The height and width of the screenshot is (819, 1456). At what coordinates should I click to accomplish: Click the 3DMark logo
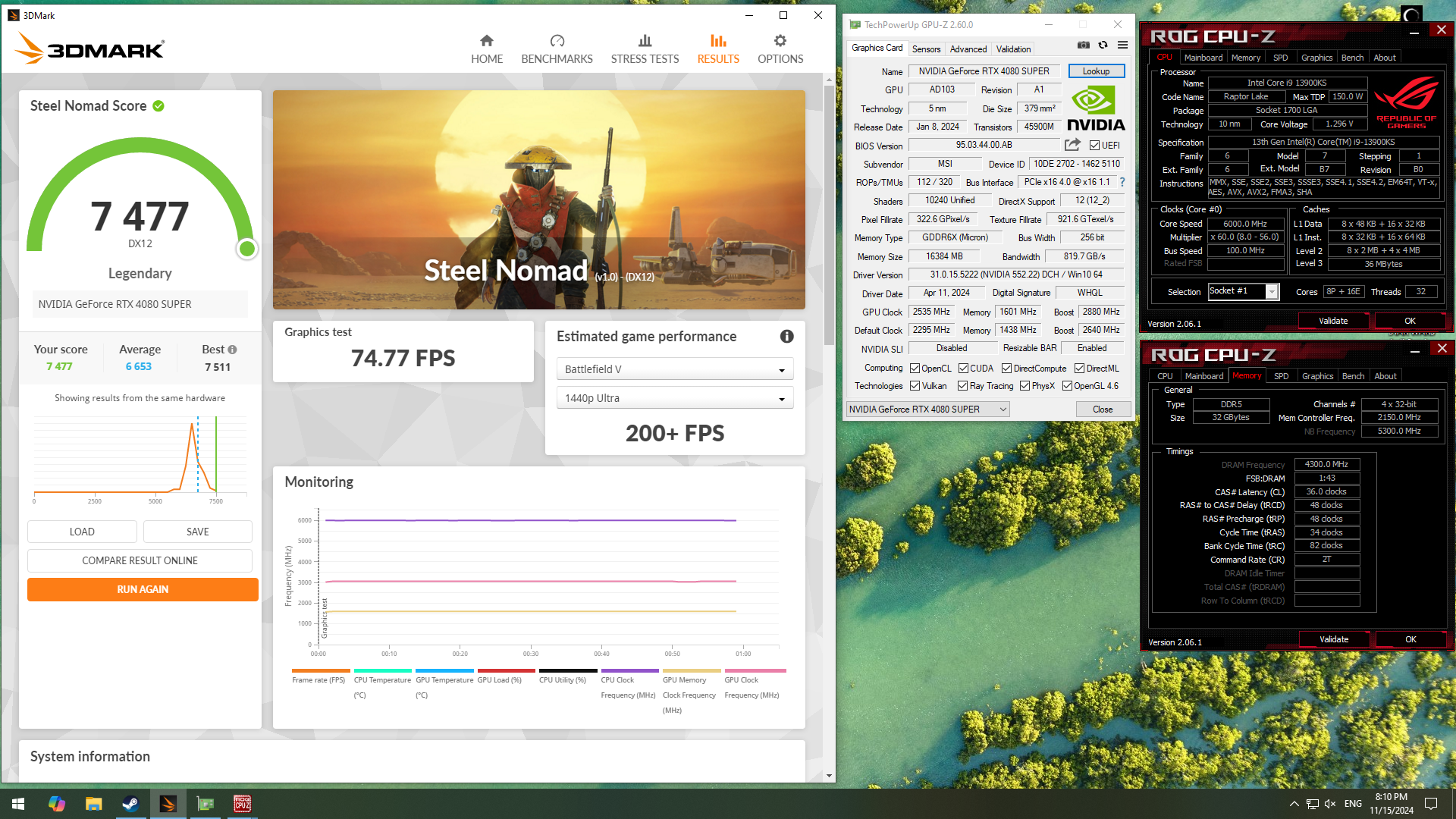pos(89,49)
